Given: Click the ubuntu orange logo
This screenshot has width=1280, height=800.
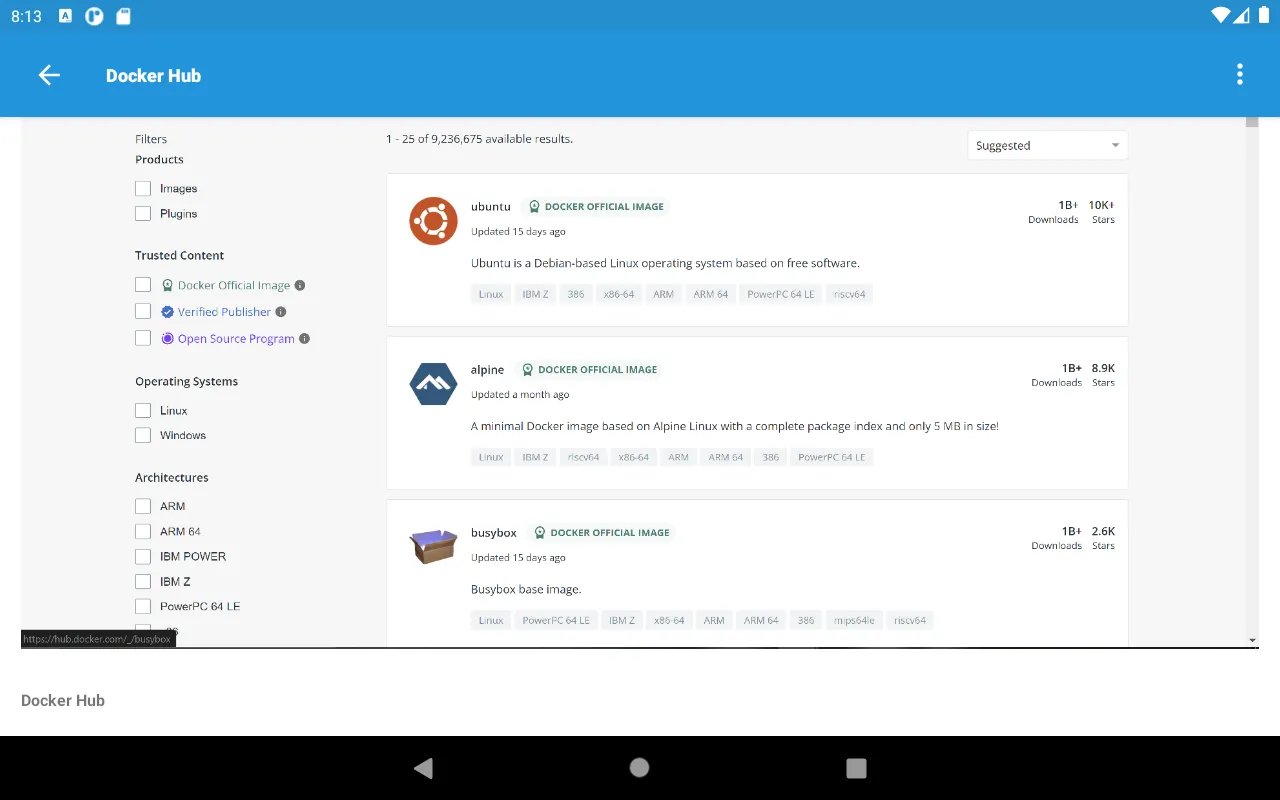Looking at the screenshot, I should click(433, 220).
